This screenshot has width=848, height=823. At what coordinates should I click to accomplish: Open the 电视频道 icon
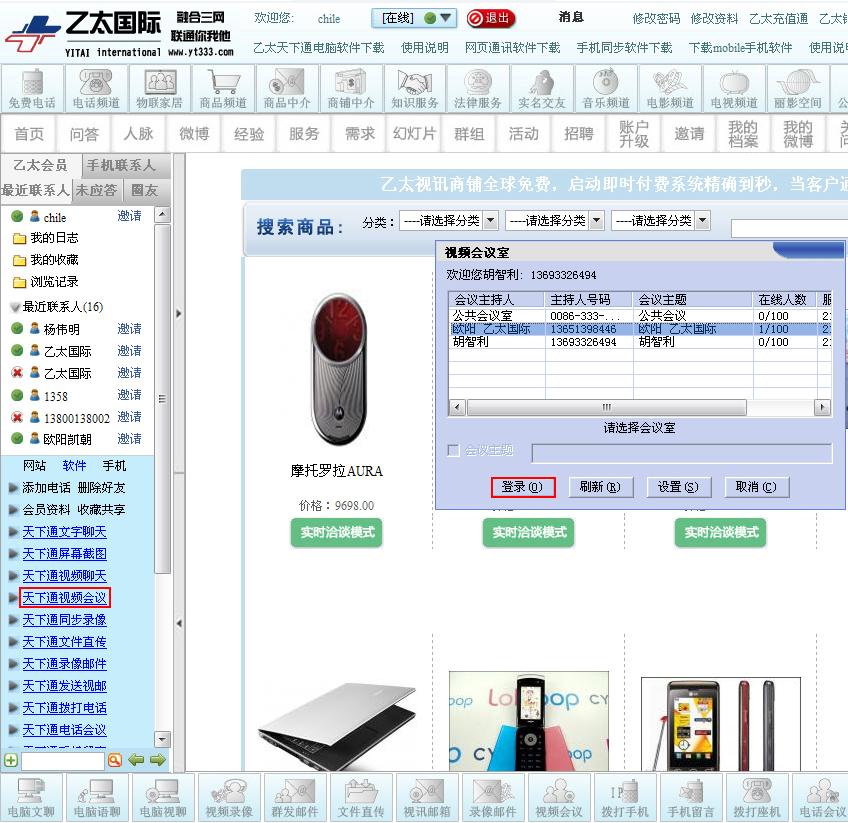tap(734, 88)
